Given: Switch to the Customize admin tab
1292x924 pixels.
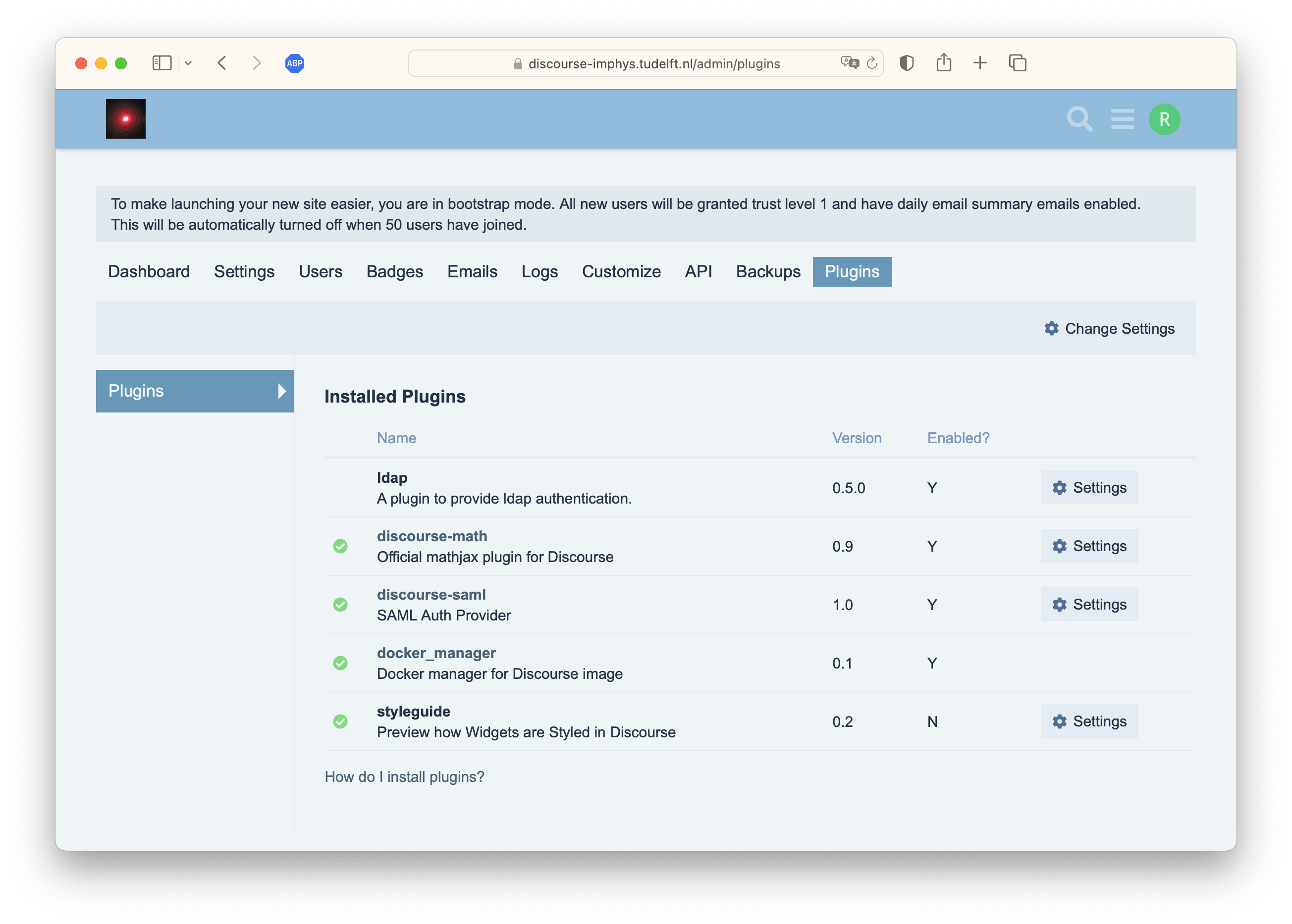Looking at the screenshot, I should coord(621,271).
